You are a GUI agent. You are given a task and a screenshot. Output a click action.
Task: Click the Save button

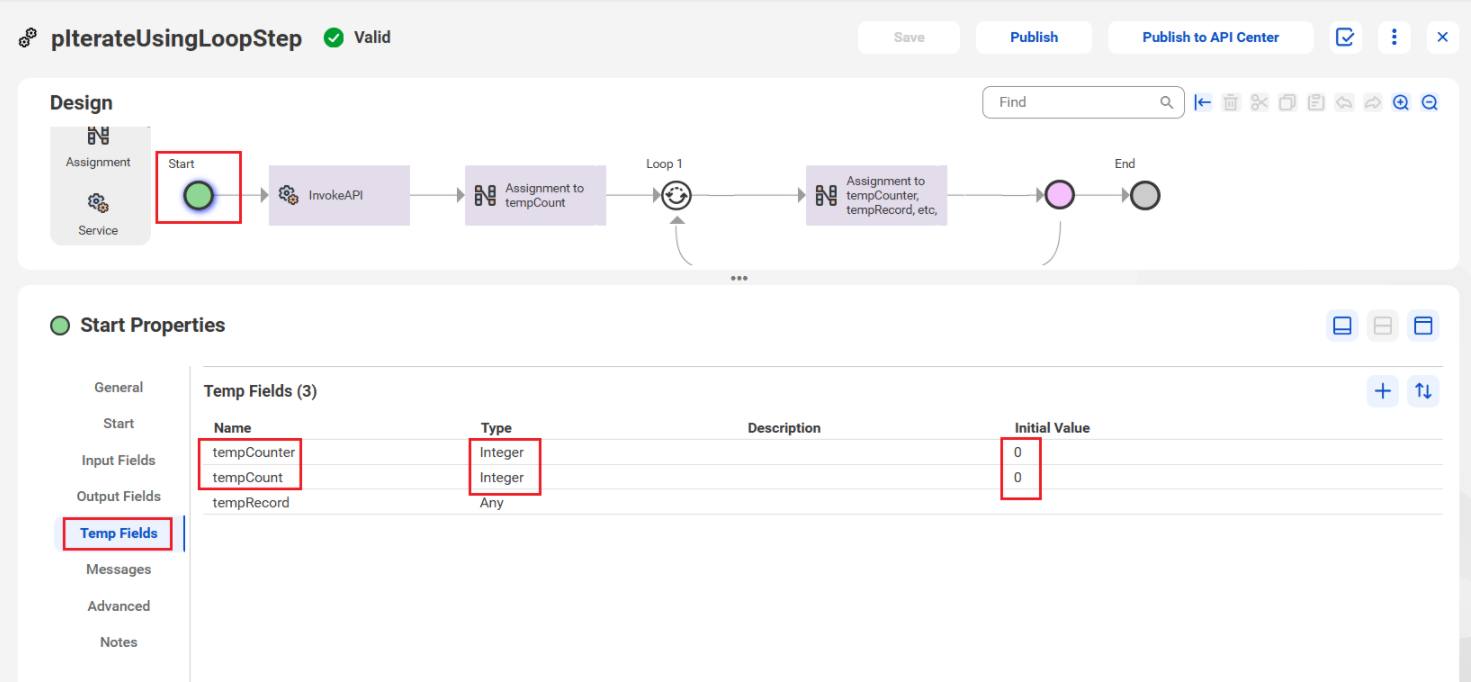tap(909, 37)
